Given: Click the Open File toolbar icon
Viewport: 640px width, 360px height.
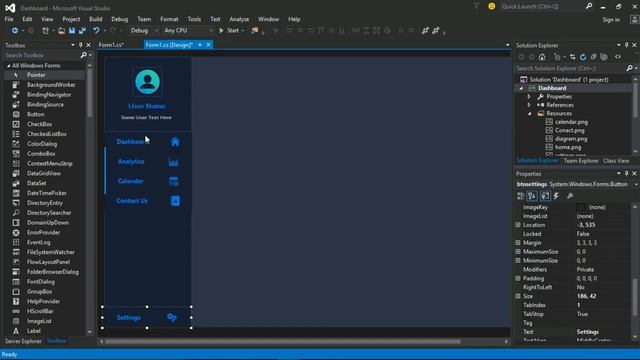Looking at the screenshot, I should pos(61,31).
